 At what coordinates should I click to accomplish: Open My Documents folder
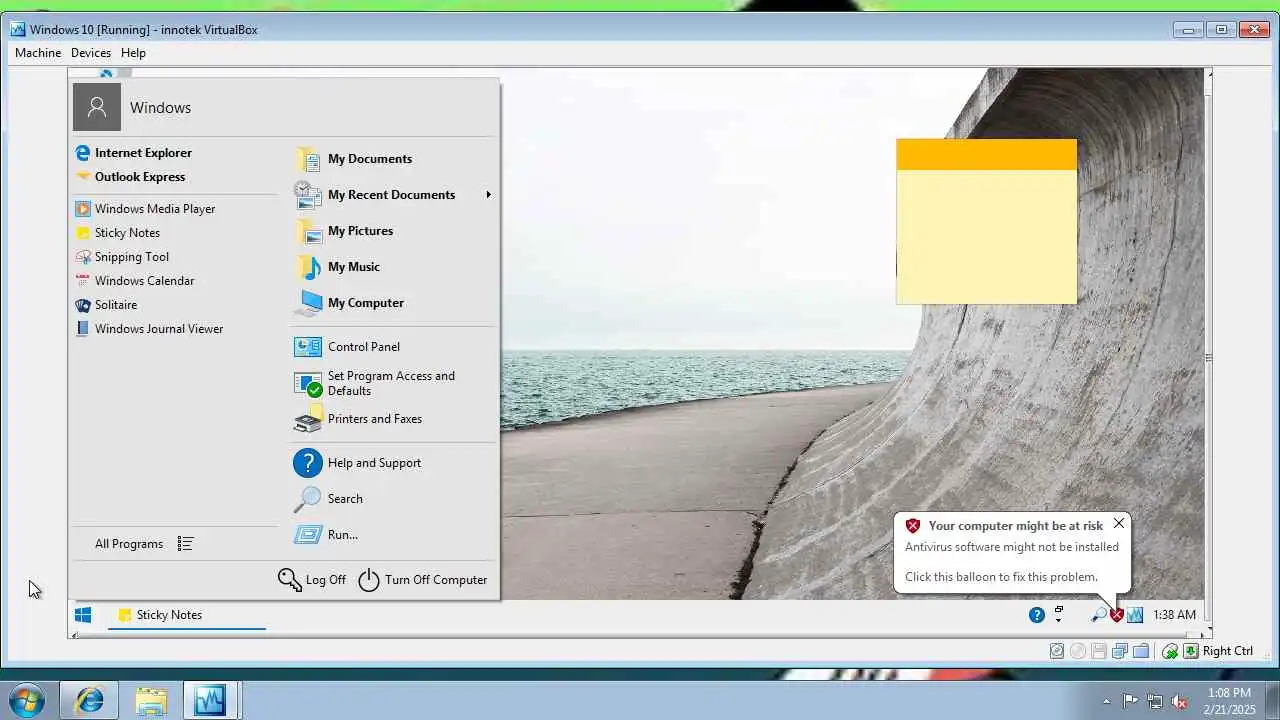coord(353,159)
